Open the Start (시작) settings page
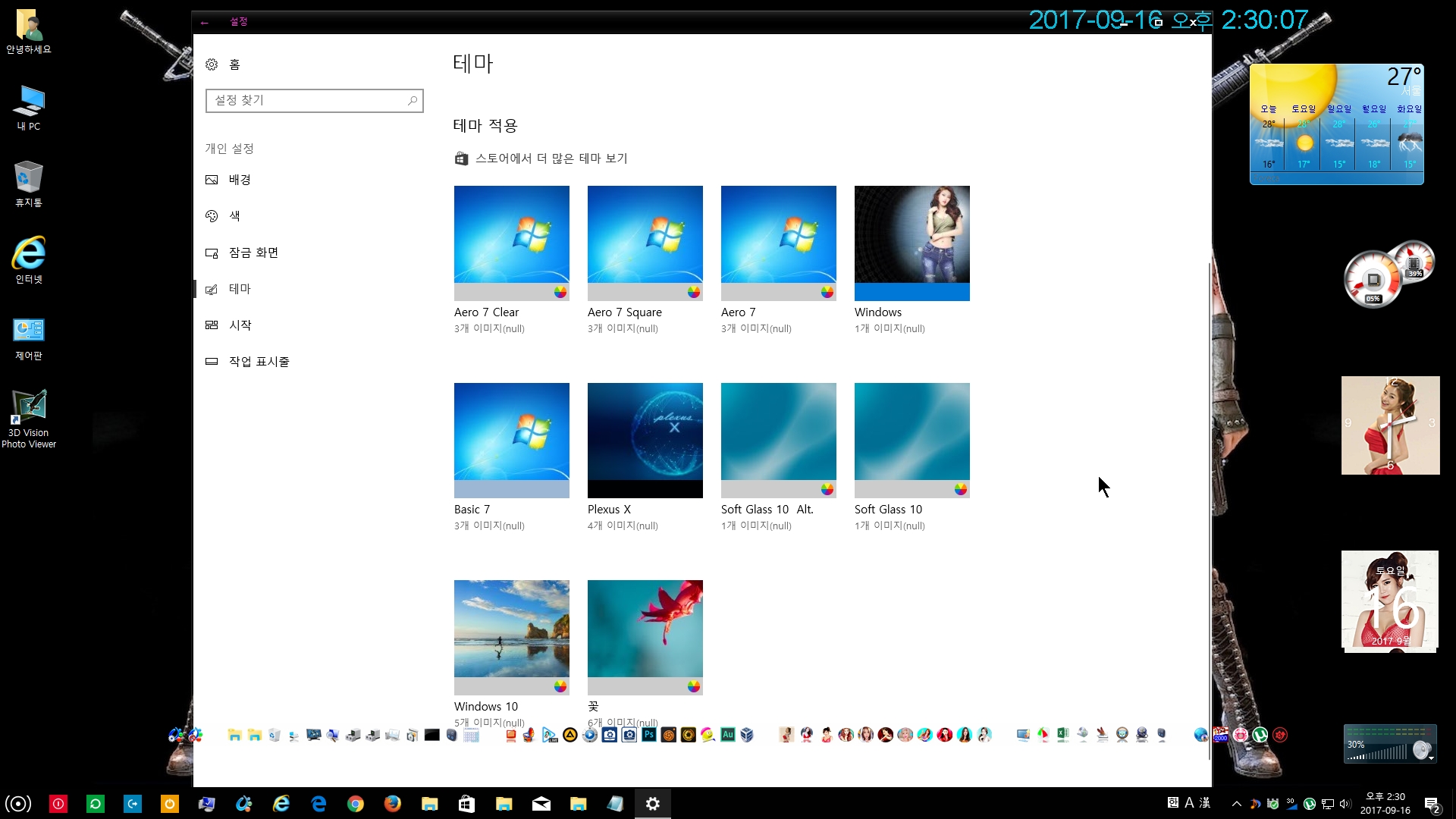Image resolution: width=1456 pixels, height=819 pixels. (228, 325)
